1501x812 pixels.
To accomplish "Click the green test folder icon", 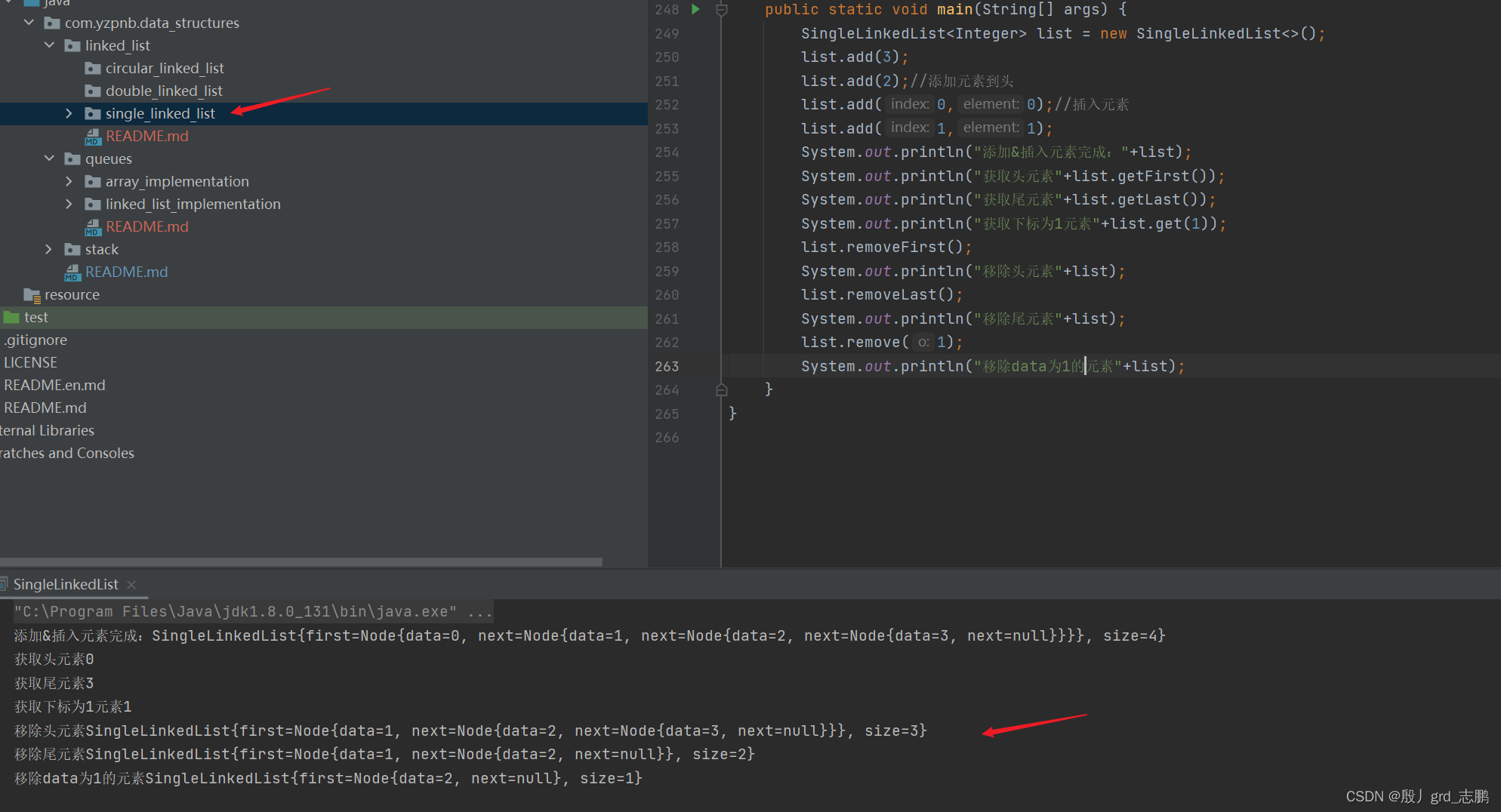I will 11,317.
